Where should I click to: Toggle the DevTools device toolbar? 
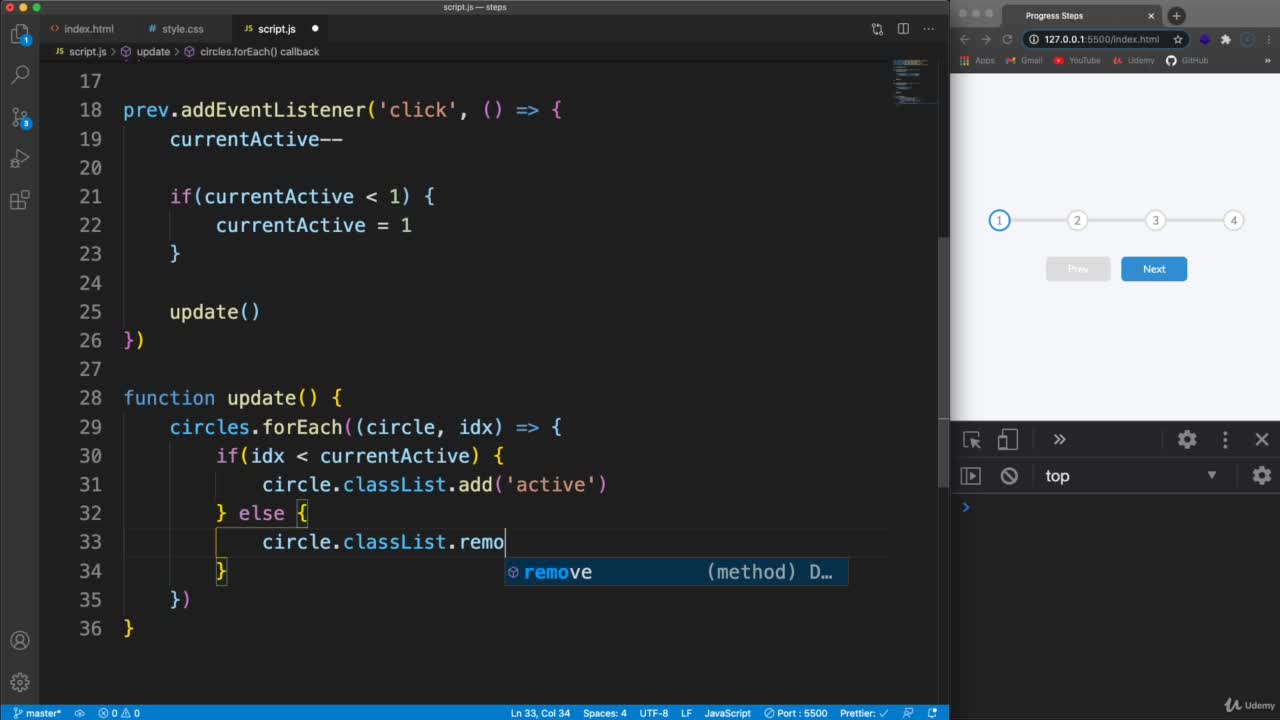coord(1008,439)
